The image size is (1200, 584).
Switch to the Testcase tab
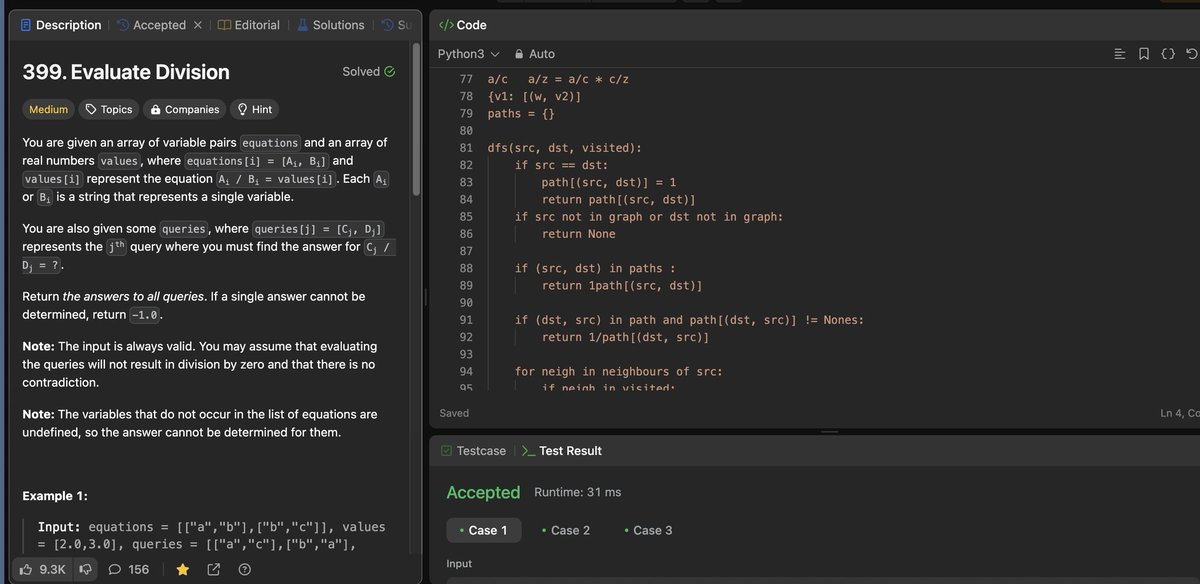[x=473, y=451]
